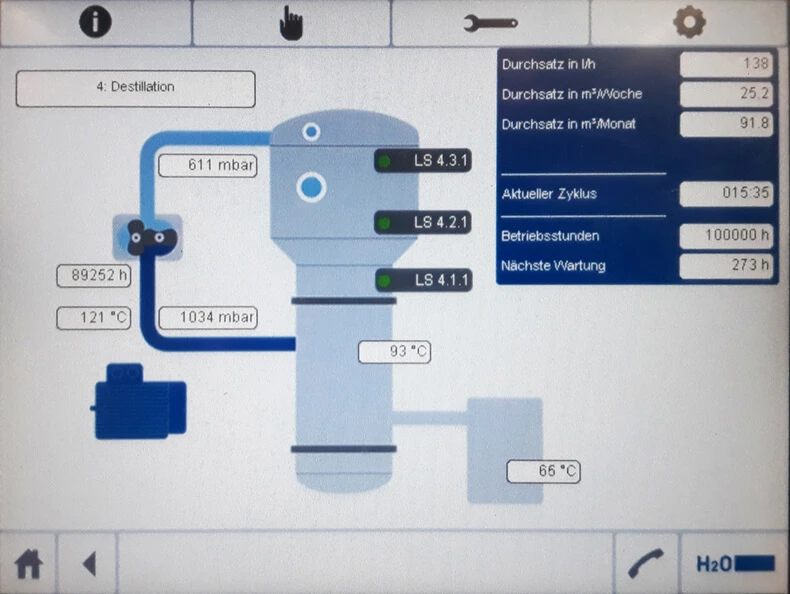
Task: Click the 'Durchsatz in l/h' label
Action: tap(549, 64)
